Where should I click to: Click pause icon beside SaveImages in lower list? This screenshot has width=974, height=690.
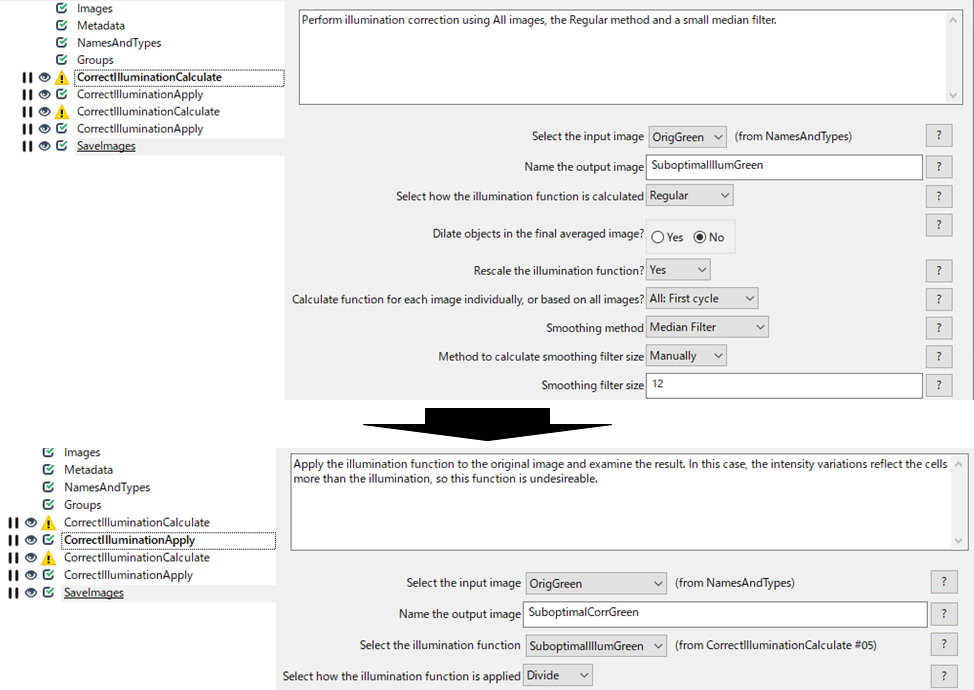coord(13,593)
